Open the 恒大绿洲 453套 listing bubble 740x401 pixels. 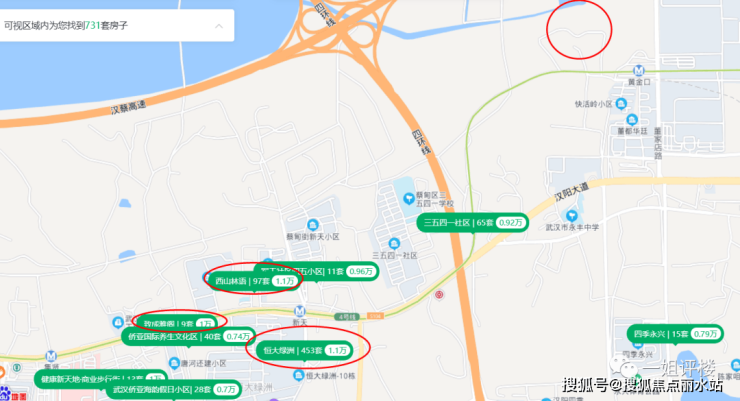(x=305, y=351)
